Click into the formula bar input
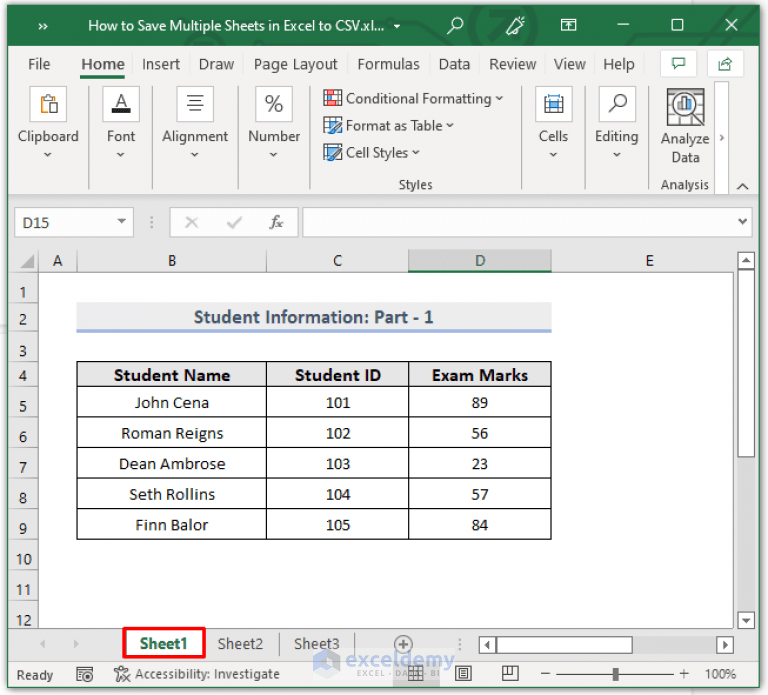 [519, 222]
